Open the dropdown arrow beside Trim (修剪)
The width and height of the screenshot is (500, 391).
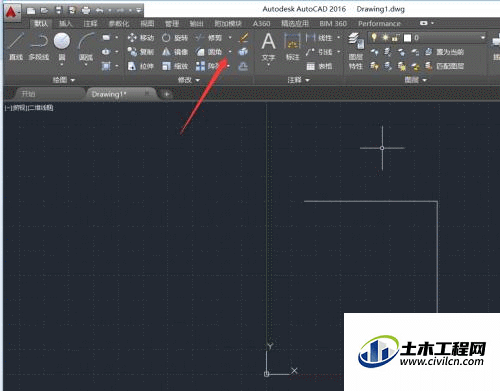230,38
